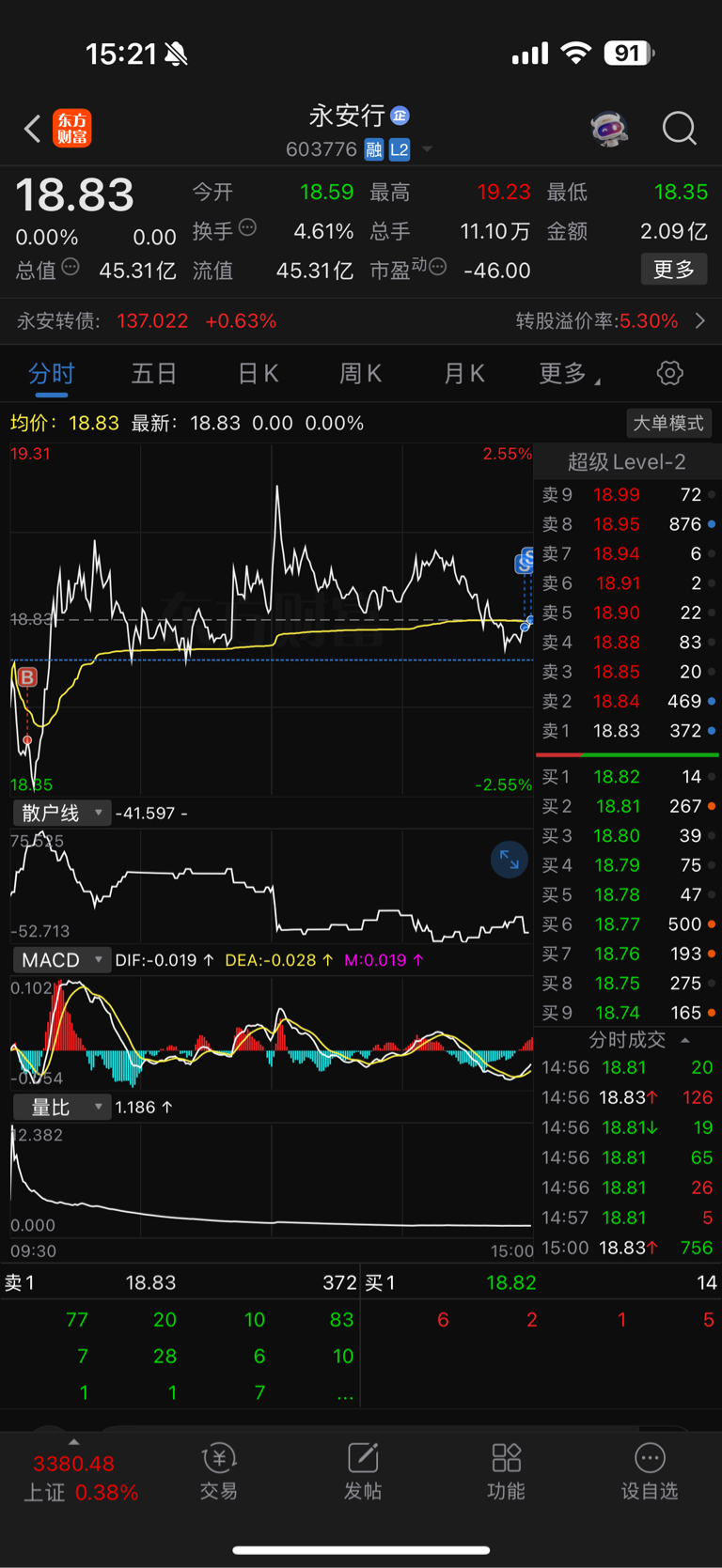Tap the 设自选 watchlist icon
The image size is (722, 1568).
tap(650, 1471)
